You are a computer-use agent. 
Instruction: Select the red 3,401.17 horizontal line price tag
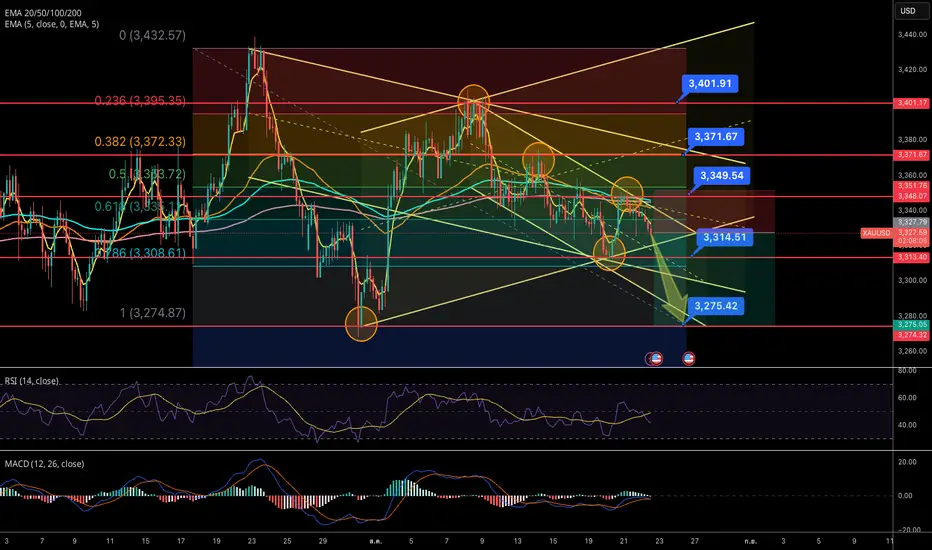[912, 103]
